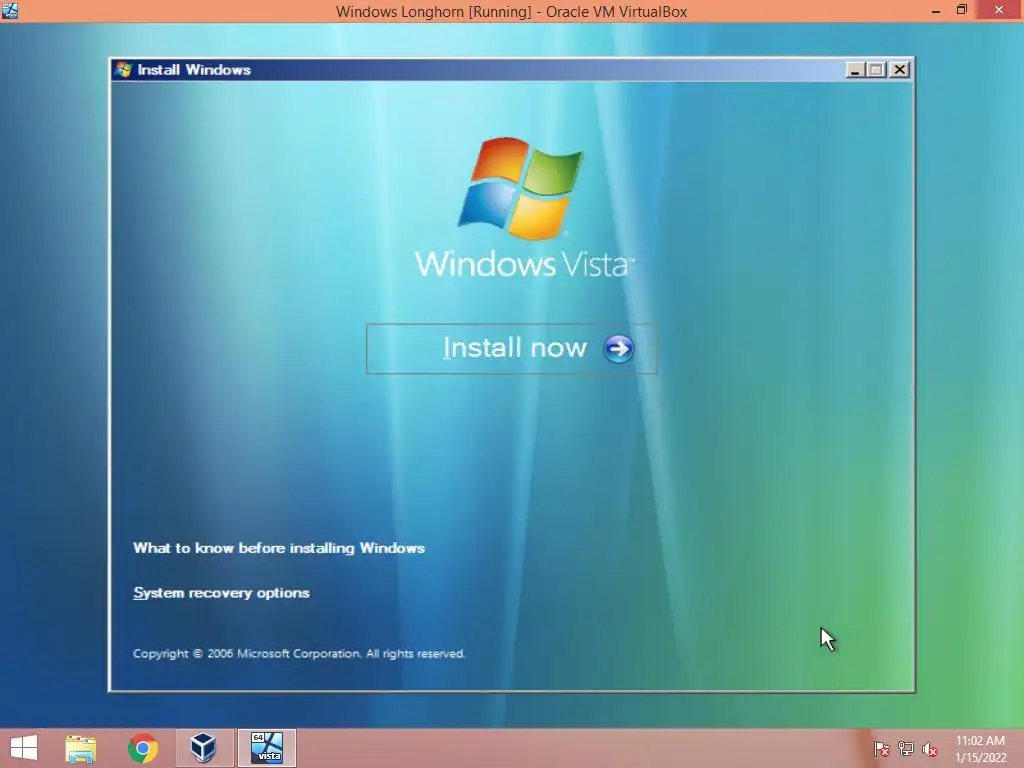Open System recovery options link

(x=221, y=593)
